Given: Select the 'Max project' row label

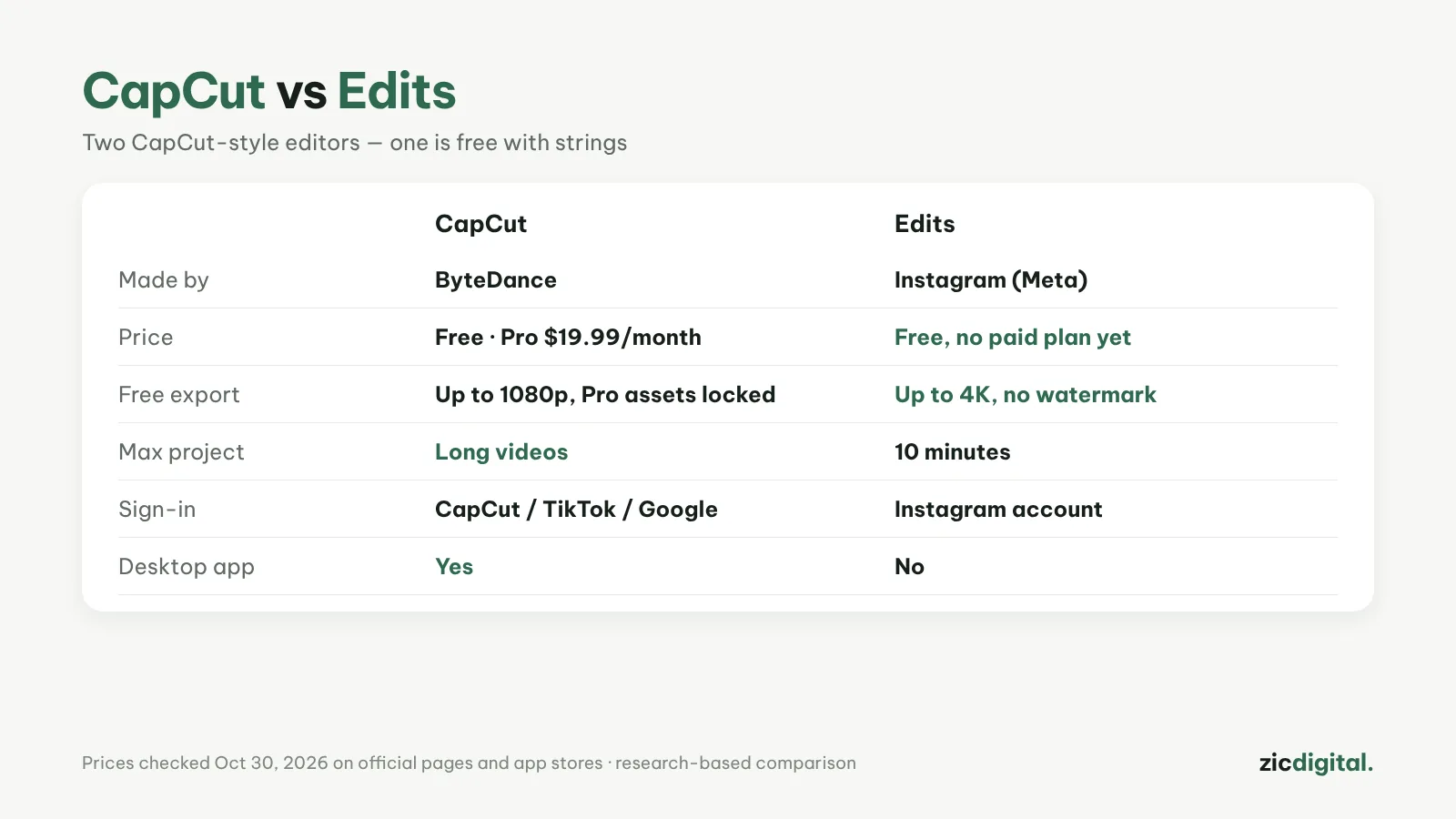Looking at the screenshot, I should (x=181, y=452).
